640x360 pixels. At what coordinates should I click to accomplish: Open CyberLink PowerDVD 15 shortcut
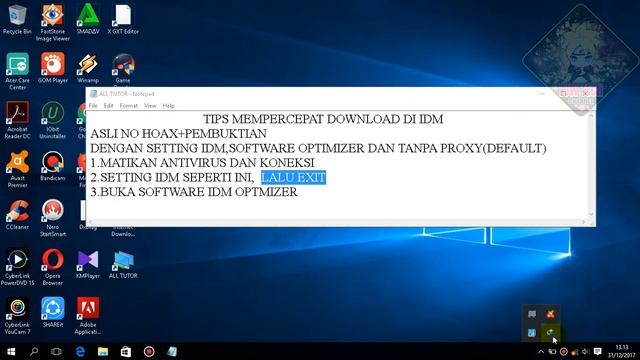click(x=17, y=267)
